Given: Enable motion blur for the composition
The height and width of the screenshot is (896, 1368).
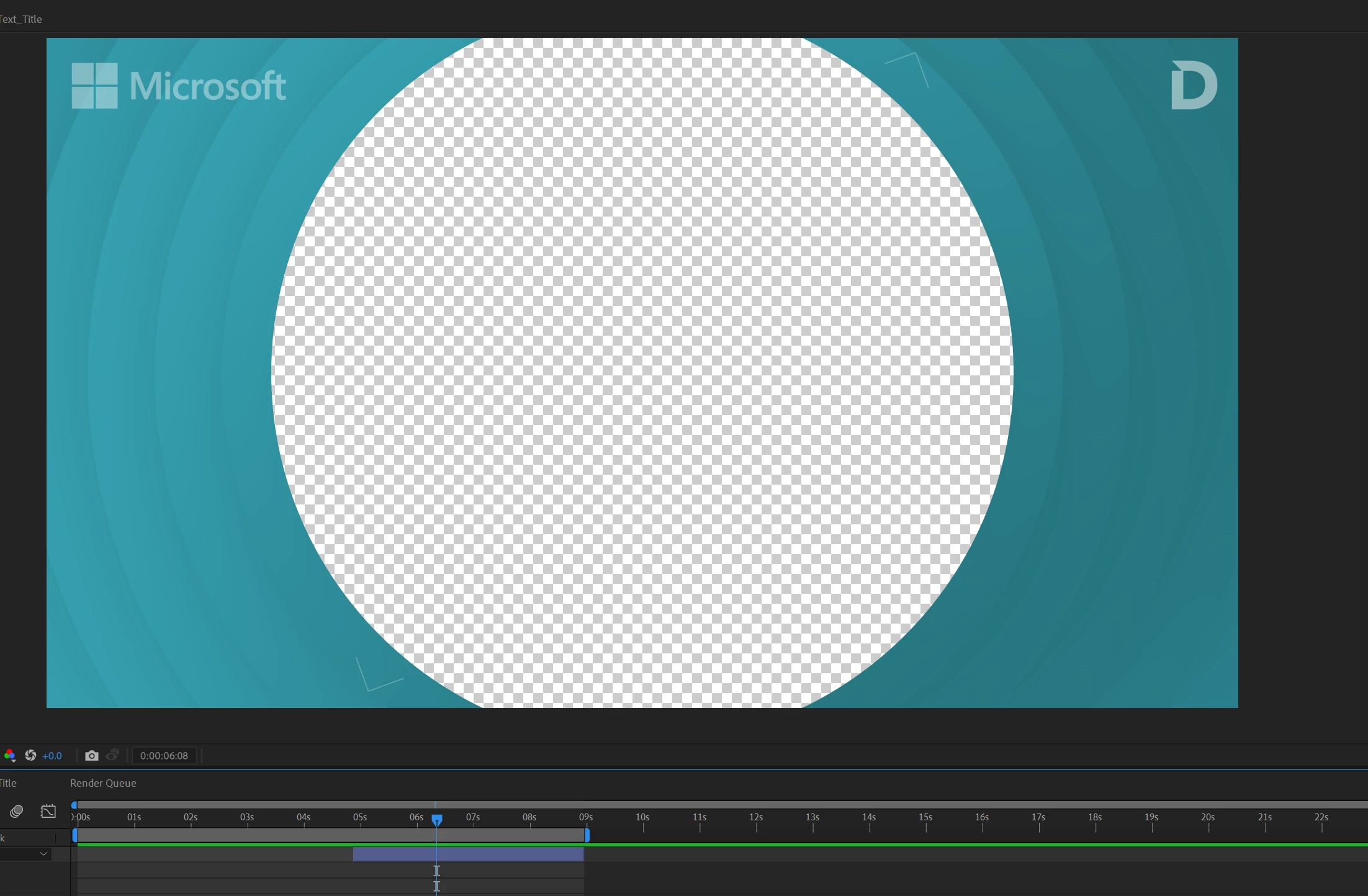Looking at the screenshot, I should tap(17, 812).
